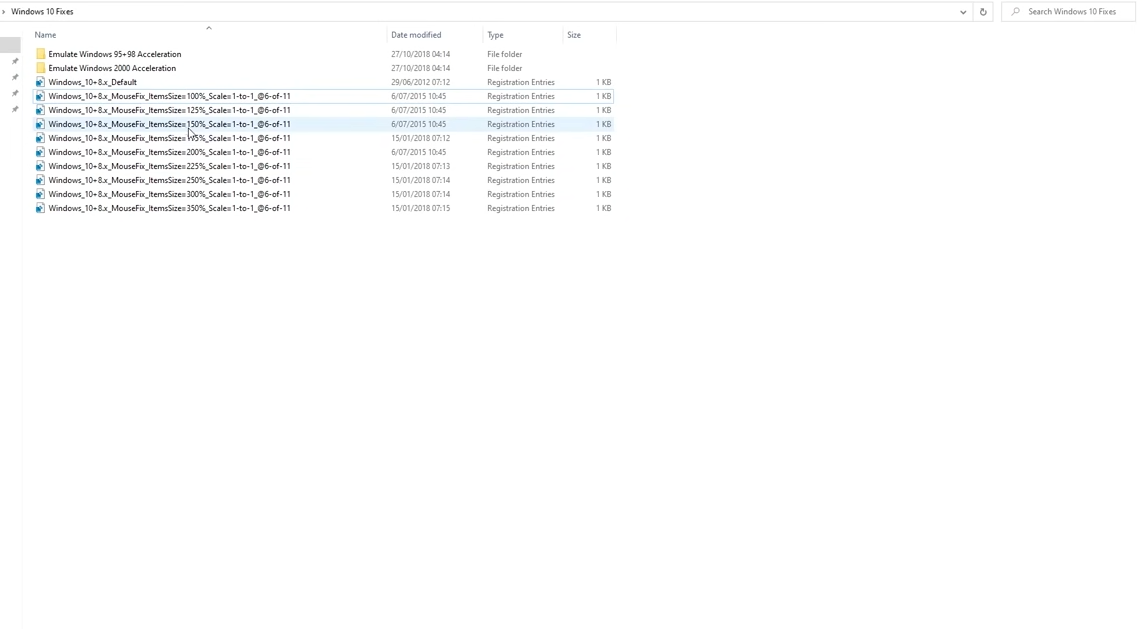
Task: Select the MouseFix ItemsSize=250% file name
Action: [170, 180]
